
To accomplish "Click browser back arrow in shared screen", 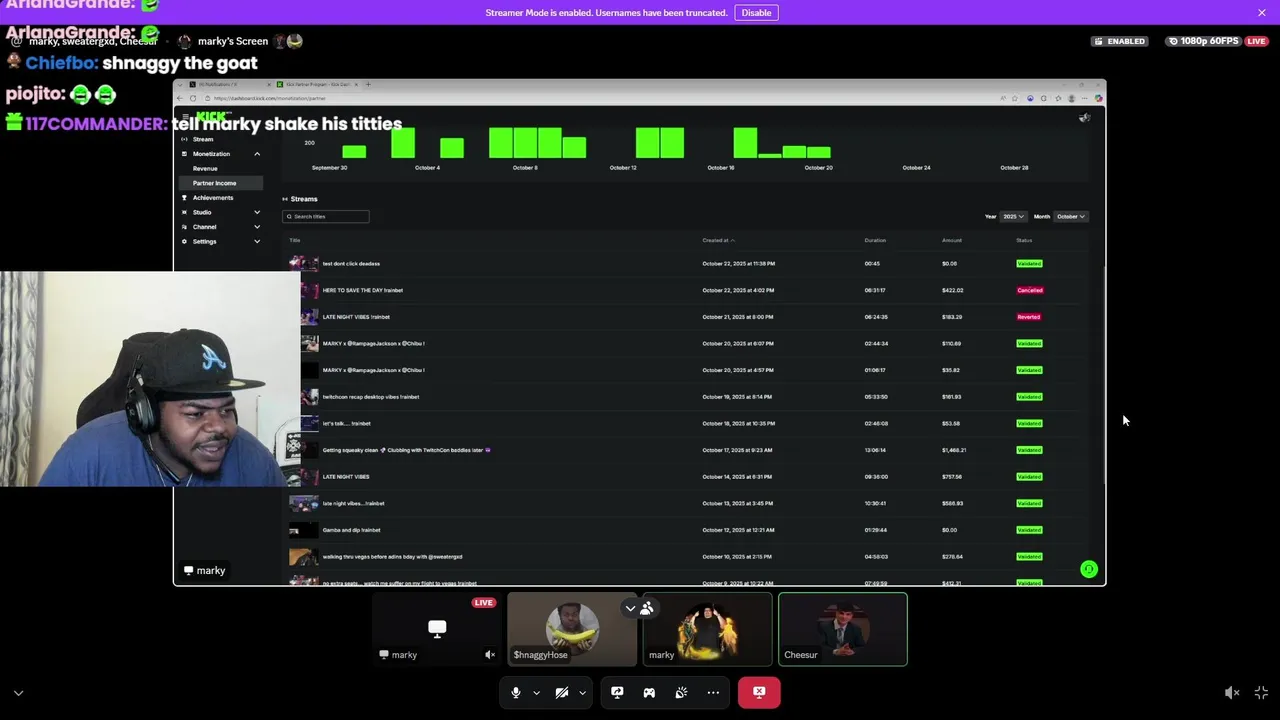I will point(180,98).
